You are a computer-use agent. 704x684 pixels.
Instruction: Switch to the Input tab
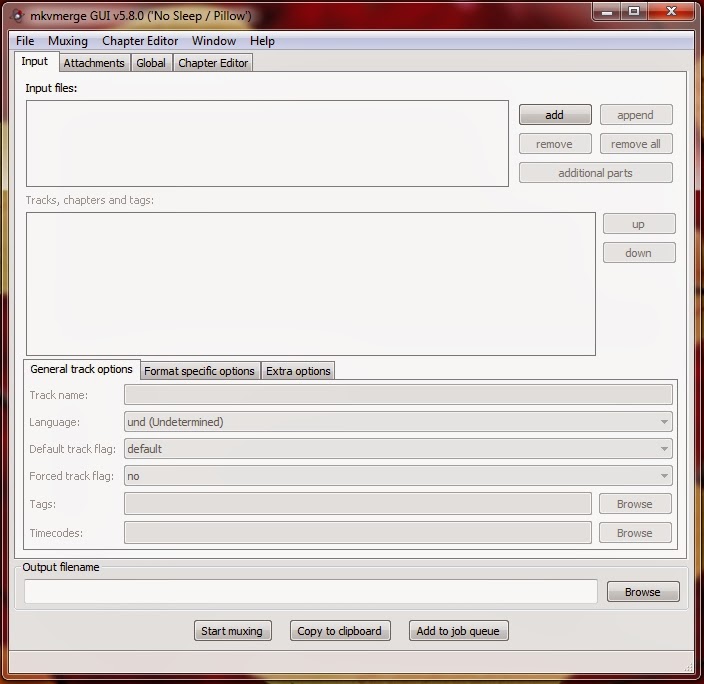pos(35,62)
